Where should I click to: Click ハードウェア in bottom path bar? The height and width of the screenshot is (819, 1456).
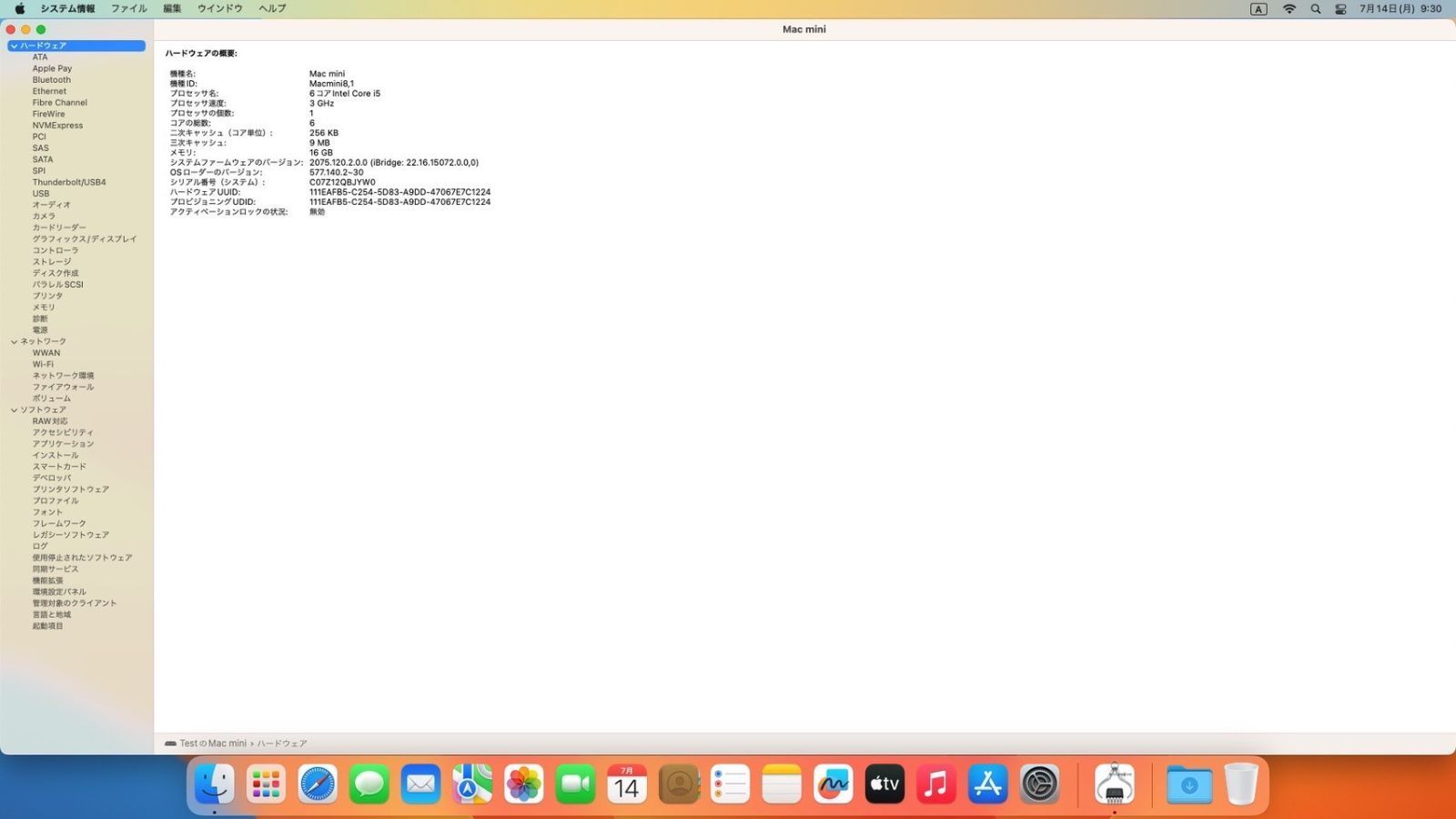[x=282, y=743]
